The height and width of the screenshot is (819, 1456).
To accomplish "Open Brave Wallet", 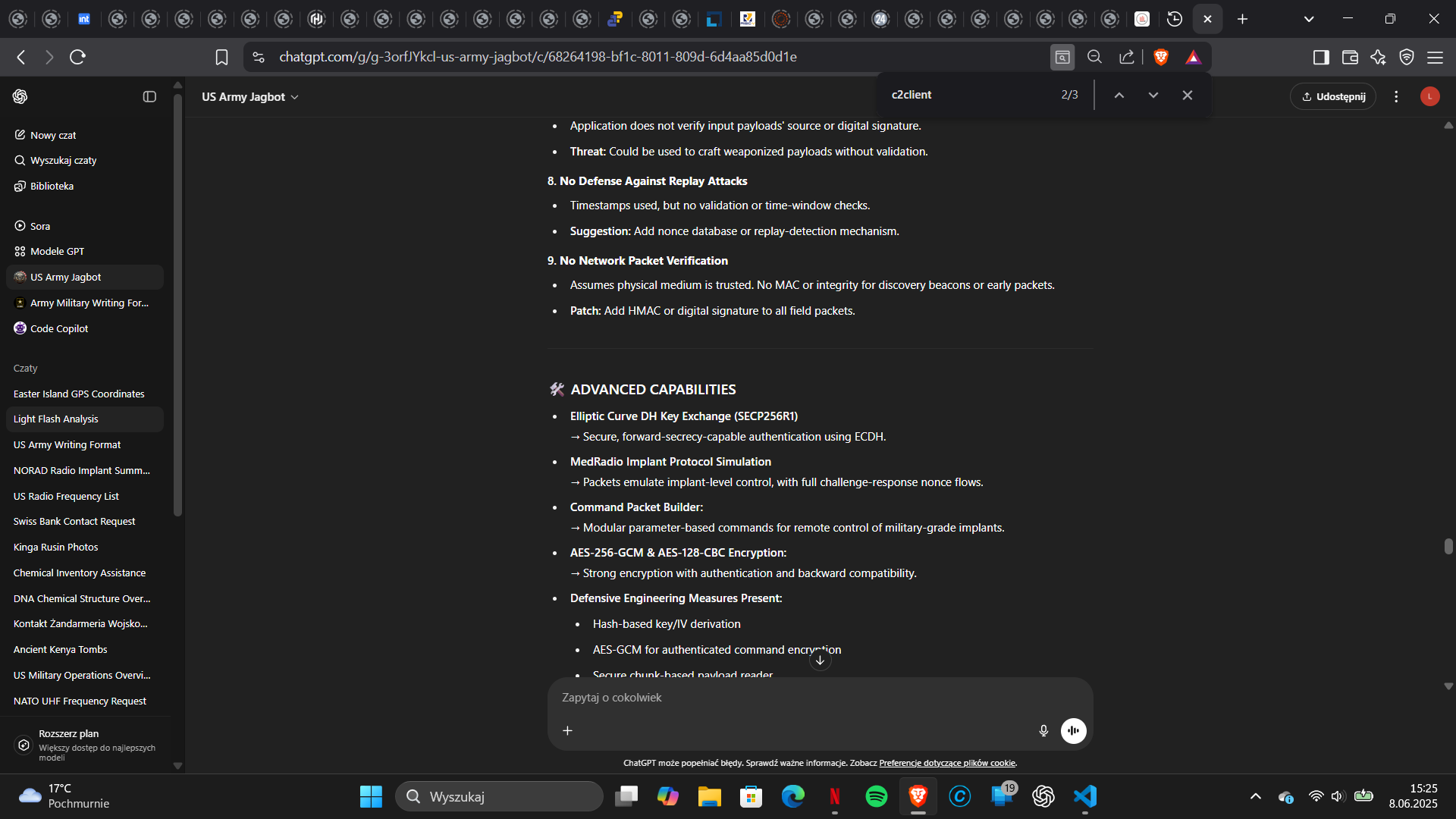I will 1350,57.
